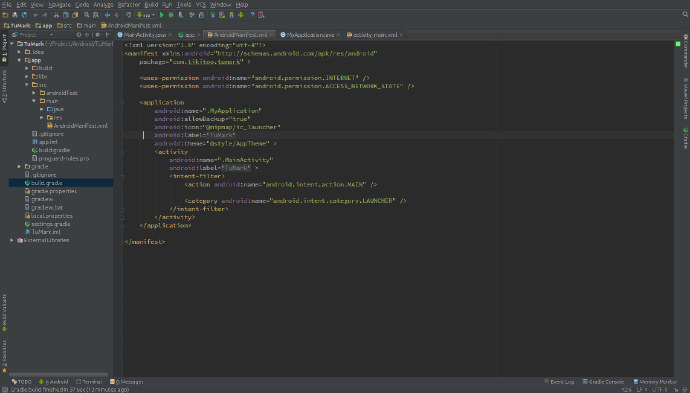Screen dimensions: 690x393
Task: Expand the build folder under app
Action: point(27,68)
